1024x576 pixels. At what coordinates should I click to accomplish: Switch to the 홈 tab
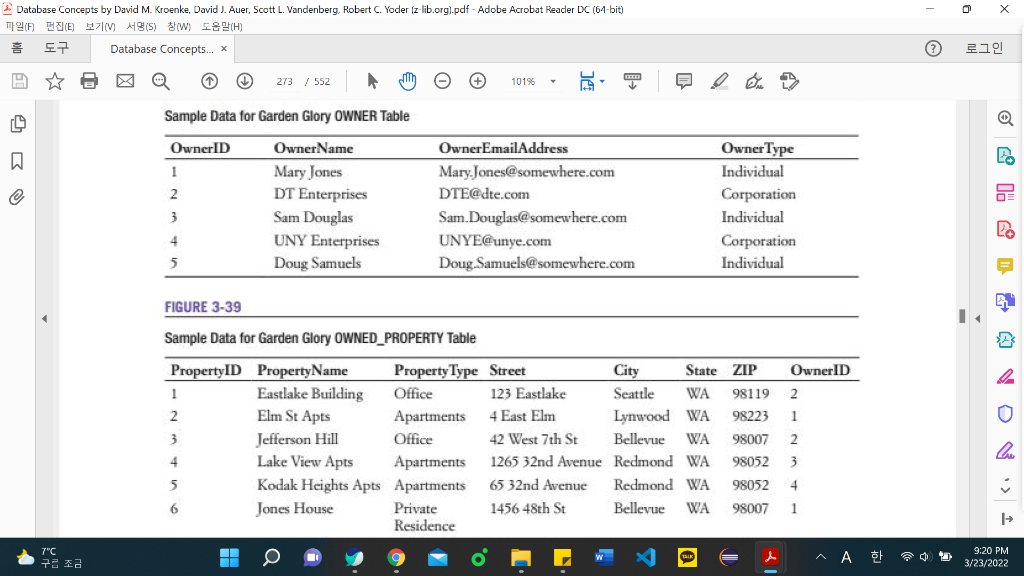click(x=17, y=48)
